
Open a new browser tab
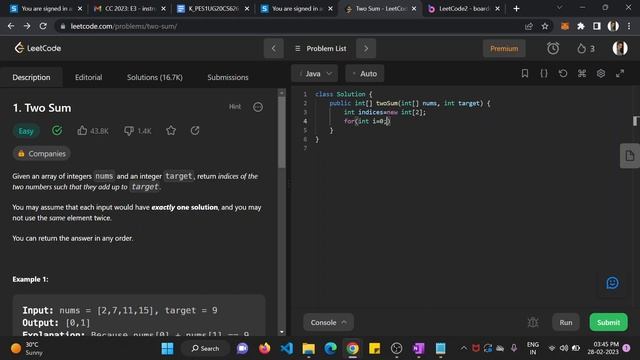(x=516, y=9)
